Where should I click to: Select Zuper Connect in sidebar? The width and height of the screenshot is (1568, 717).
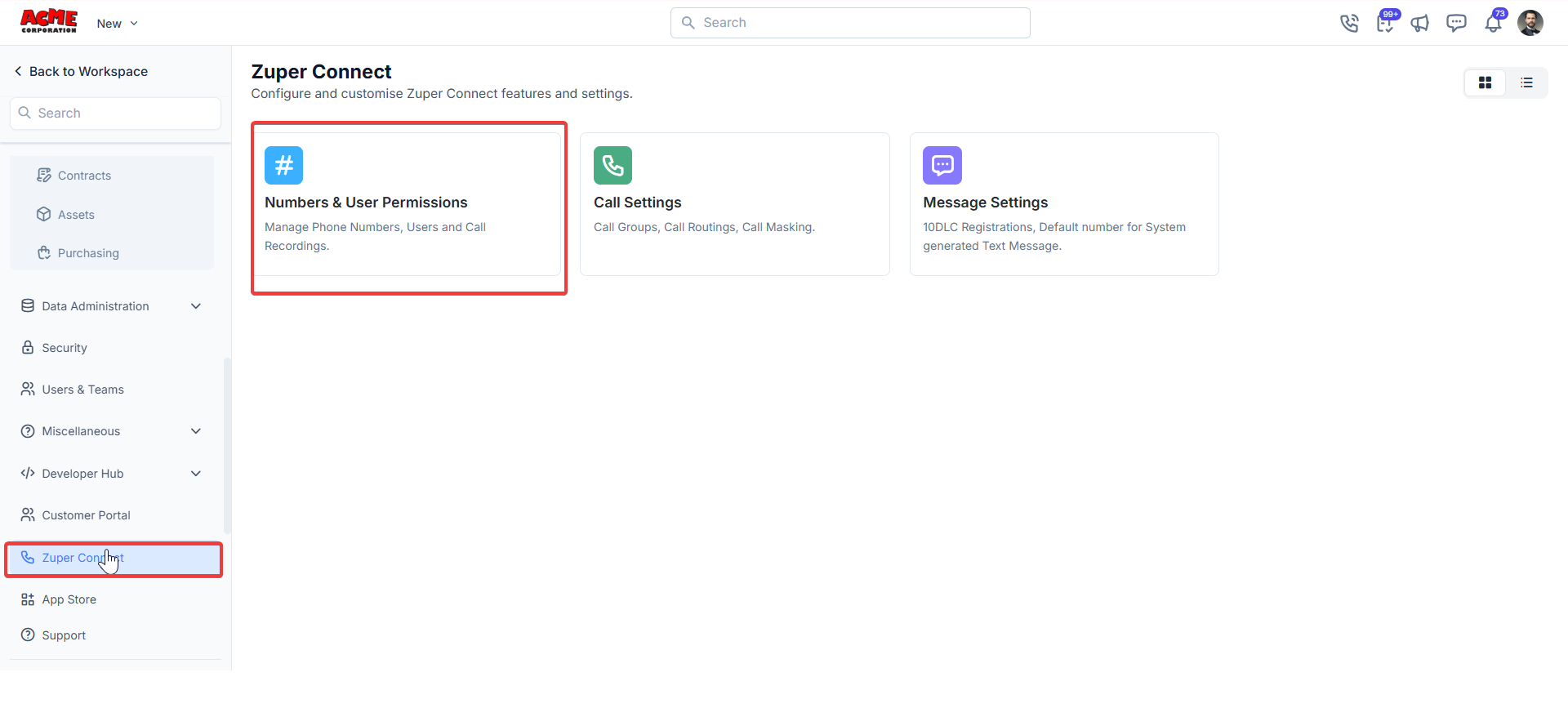(114, 559)
